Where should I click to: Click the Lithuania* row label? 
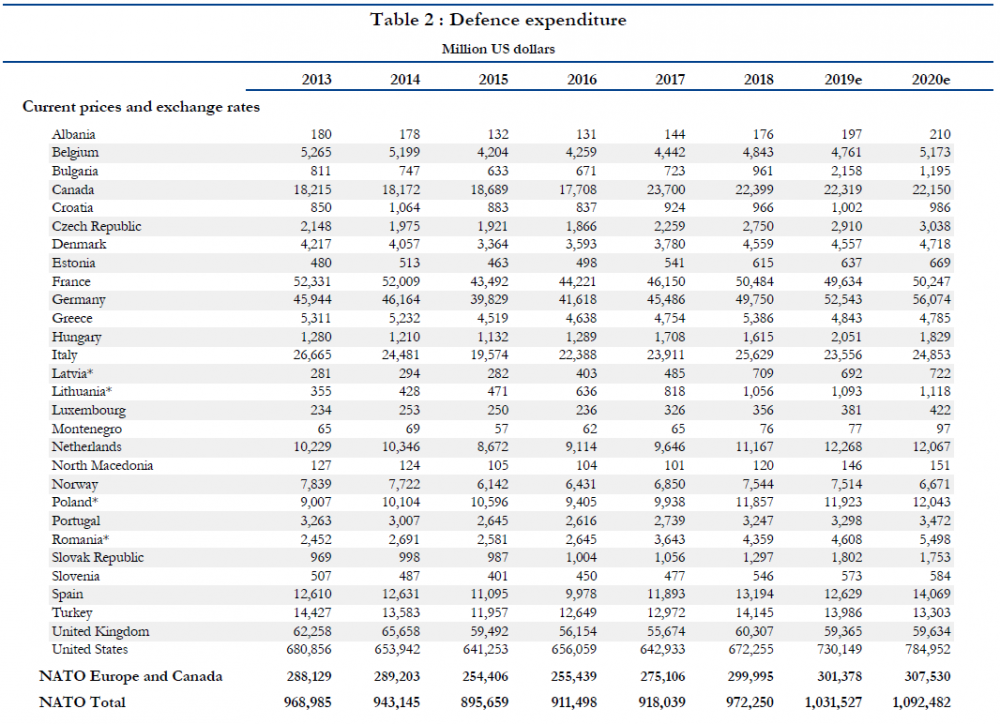(x=82, y=392)
